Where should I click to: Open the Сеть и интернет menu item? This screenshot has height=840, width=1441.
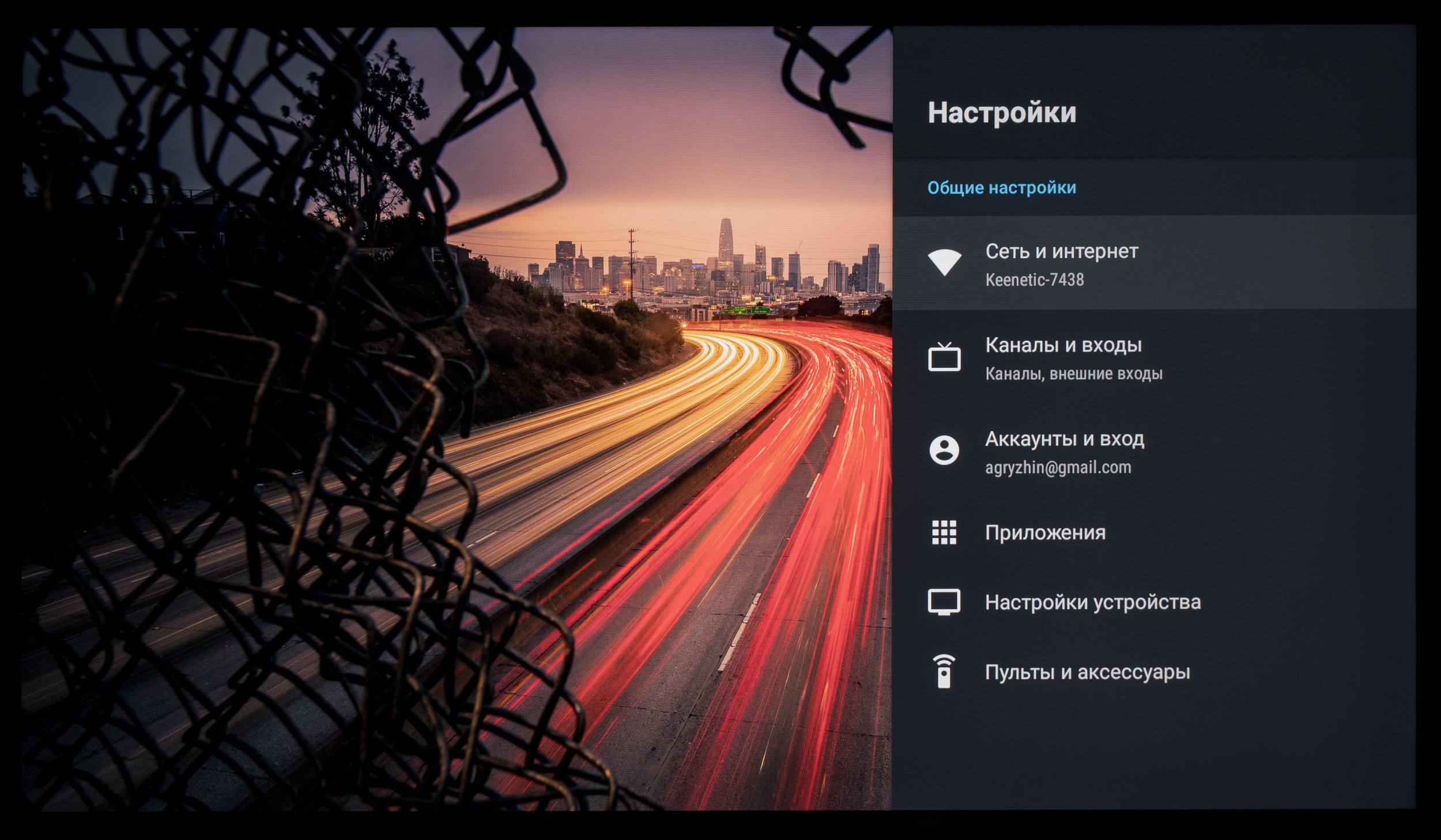1061,251
